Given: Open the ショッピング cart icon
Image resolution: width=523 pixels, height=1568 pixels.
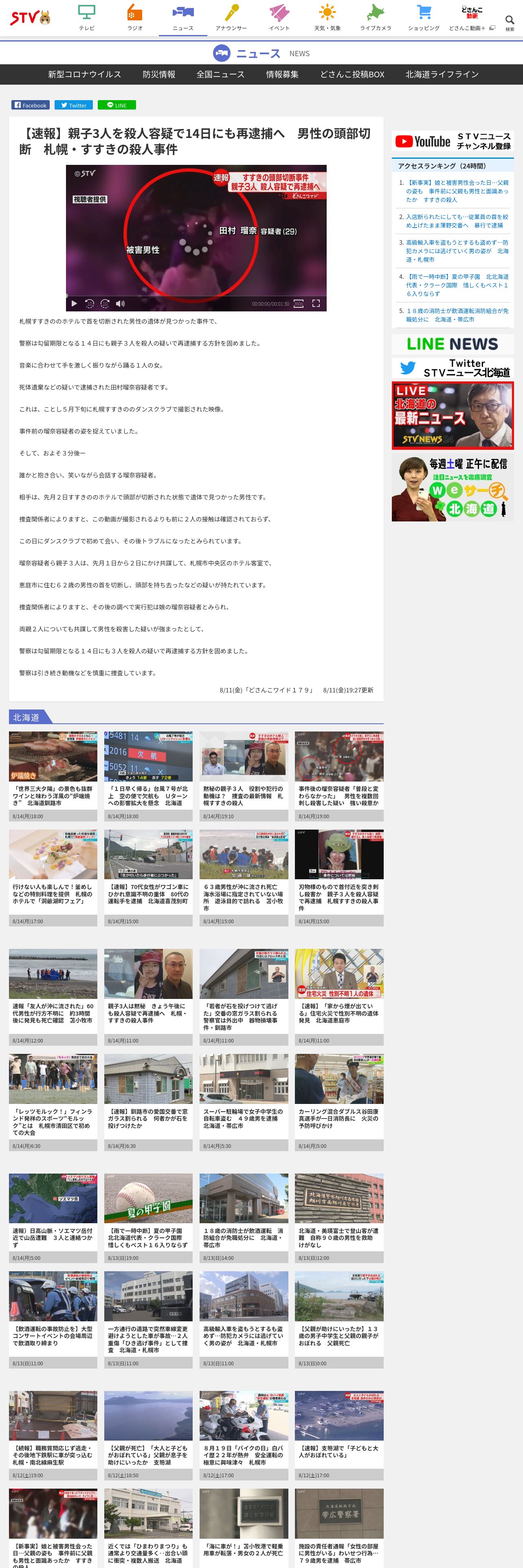Looking at the screenshot, I should point(424,12).
